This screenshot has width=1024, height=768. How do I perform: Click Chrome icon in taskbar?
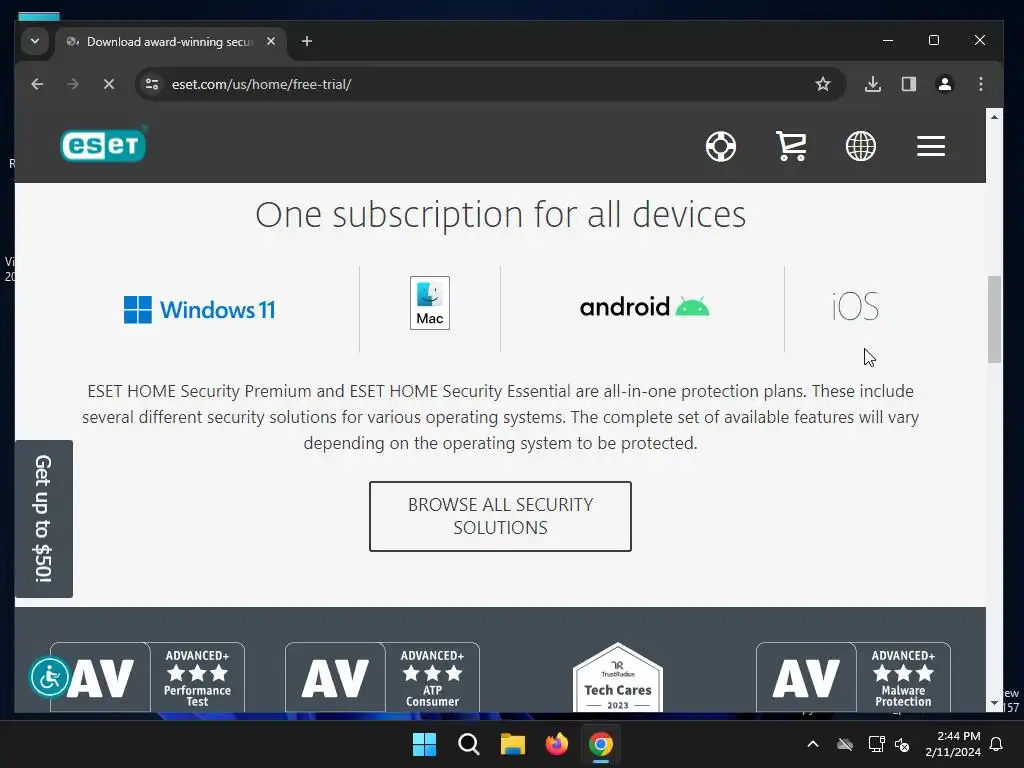pyautogui.click(x=601, y=744)
